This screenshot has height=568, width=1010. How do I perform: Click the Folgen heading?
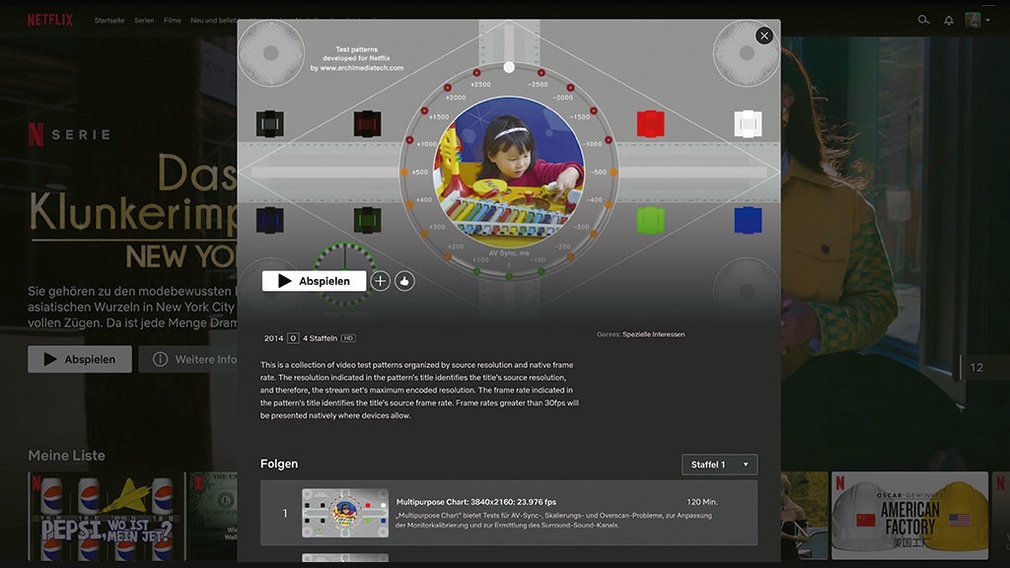(x=279, y=464)
